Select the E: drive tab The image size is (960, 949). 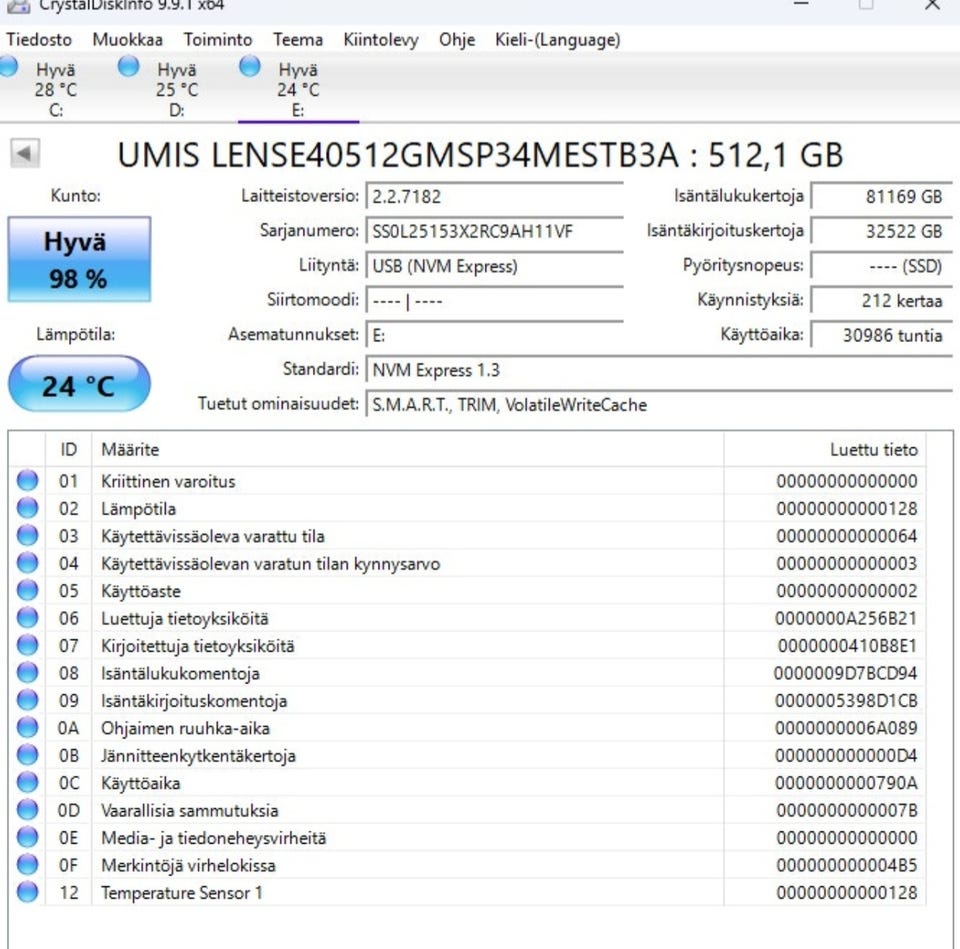point(298,87)
